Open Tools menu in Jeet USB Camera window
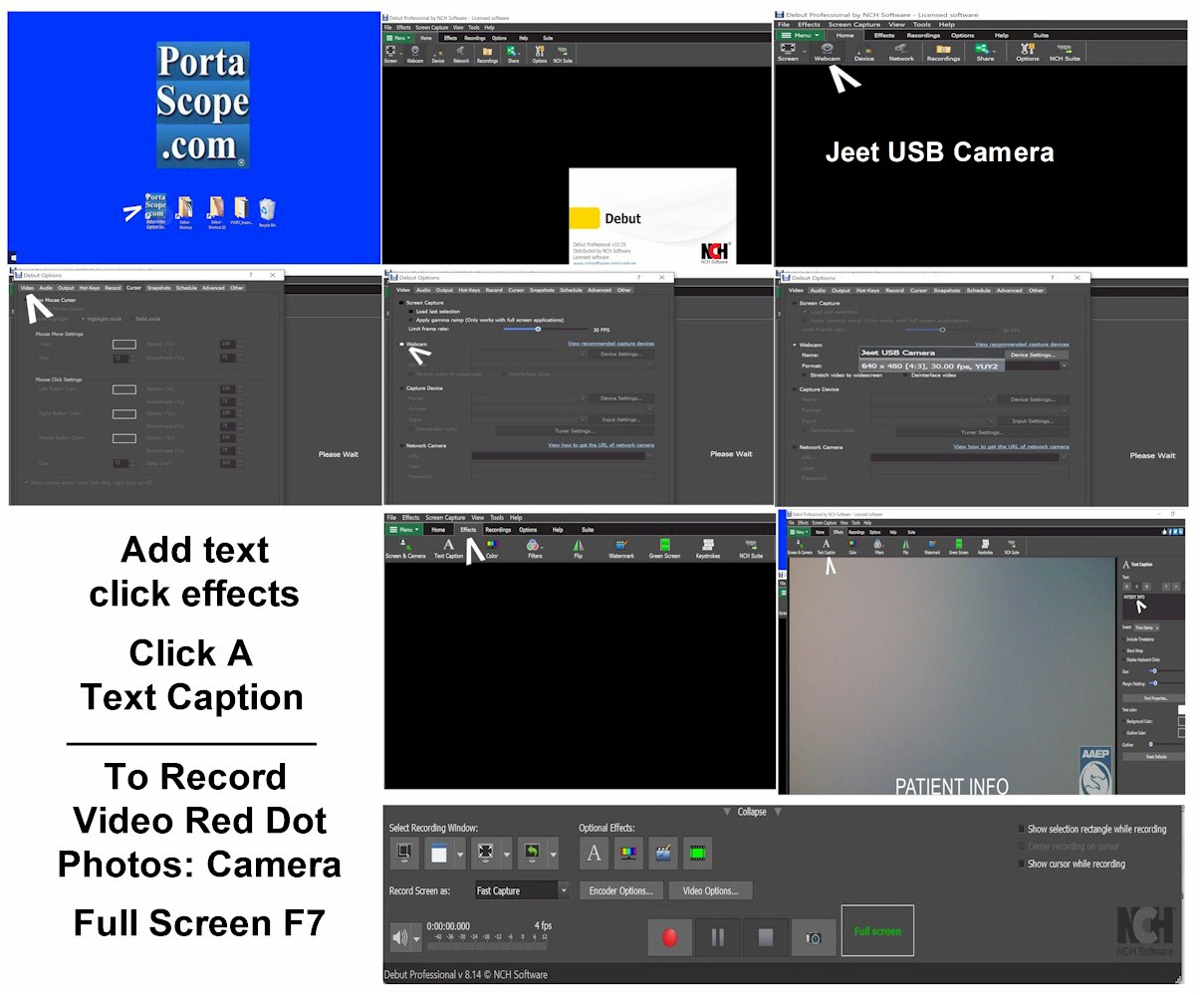Image resolution: width=1204 pixels, height=995 pixels. coord(922,25)
